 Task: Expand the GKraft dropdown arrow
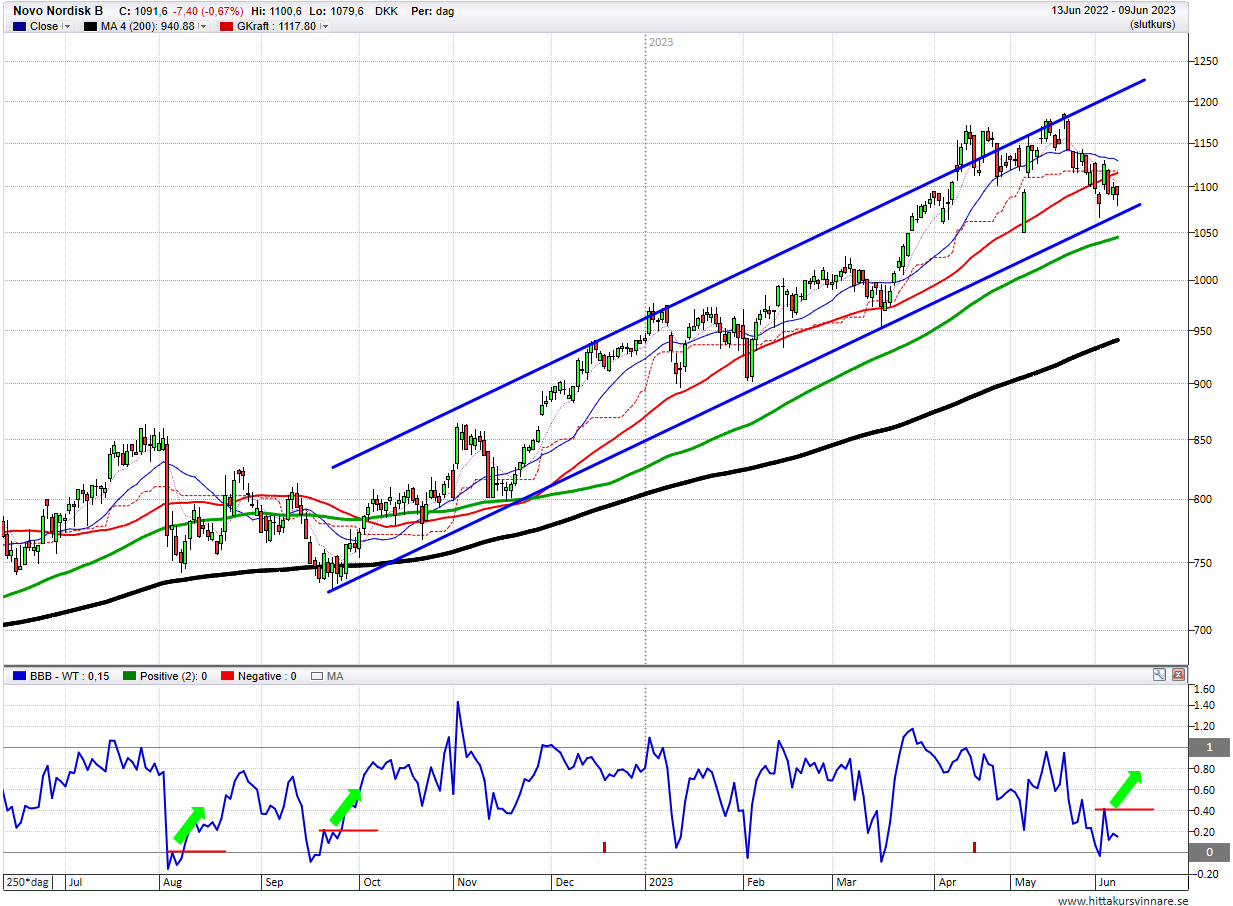[325, 26]
